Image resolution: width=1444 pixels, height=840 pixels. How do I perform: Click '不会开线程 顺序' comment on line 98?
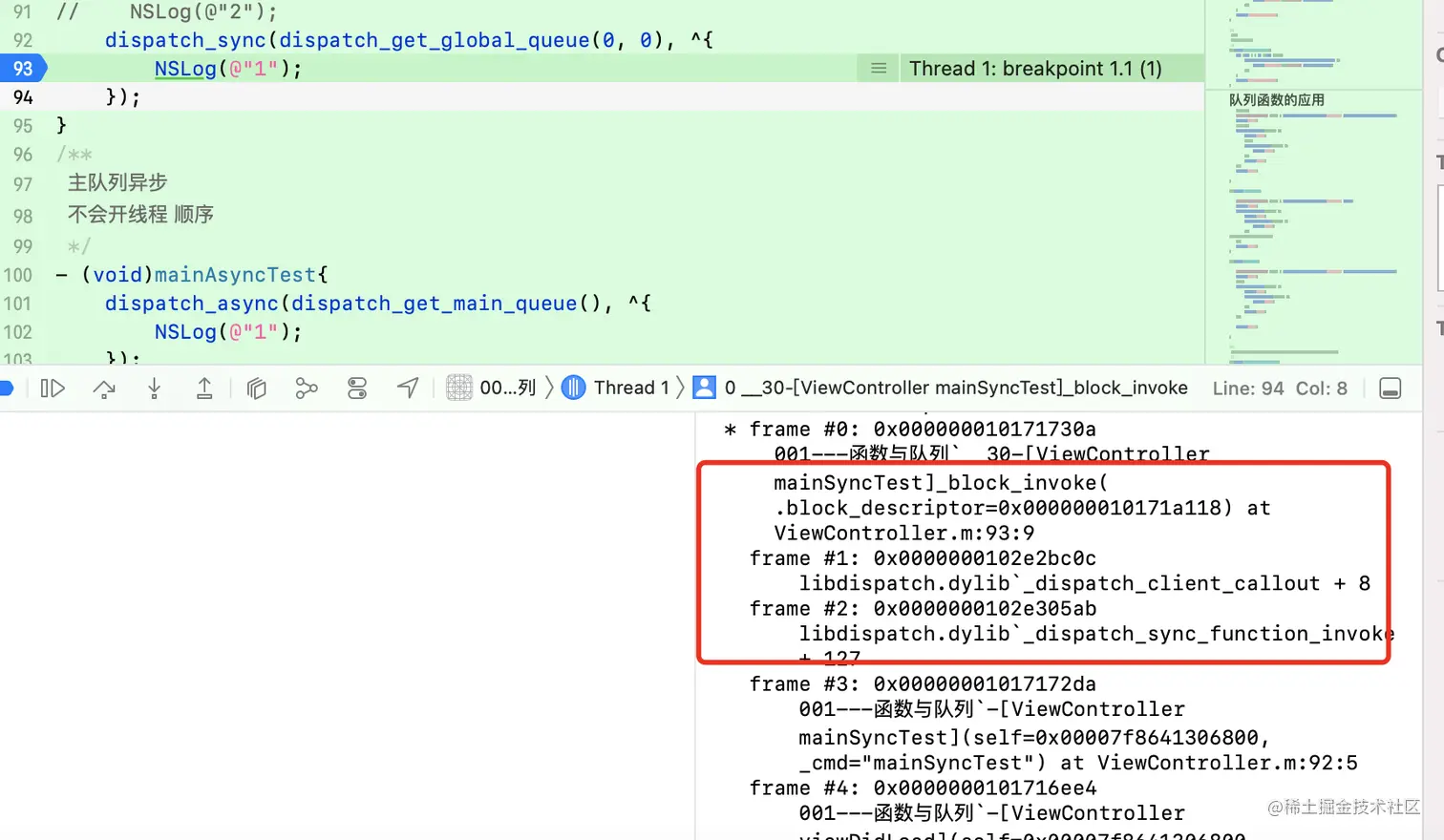(x=140, y=214)
